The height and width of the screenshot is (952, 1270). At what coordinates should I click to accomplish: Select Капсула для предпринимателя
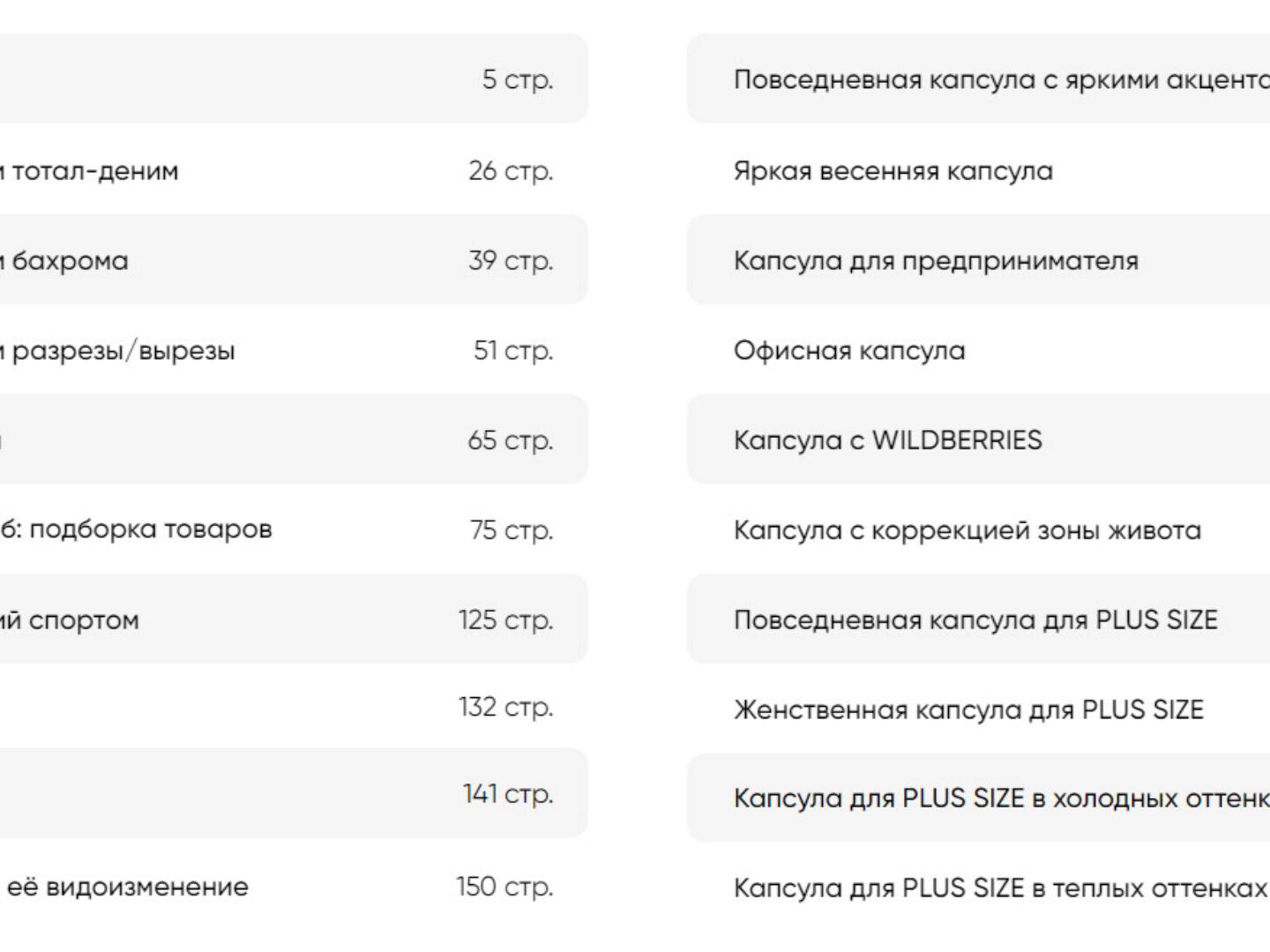pyautogui.click(x=936, y=261)
